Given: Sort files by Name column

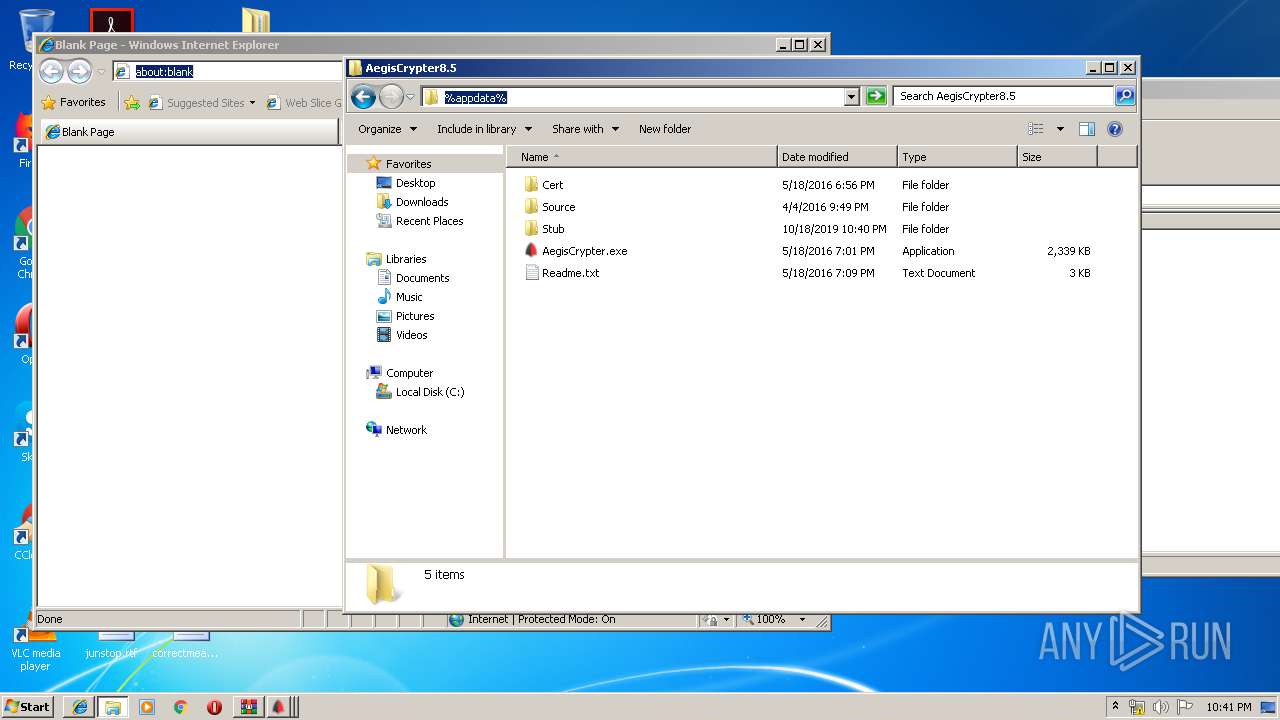Looking at the screenshot, I should coord(642,157).
